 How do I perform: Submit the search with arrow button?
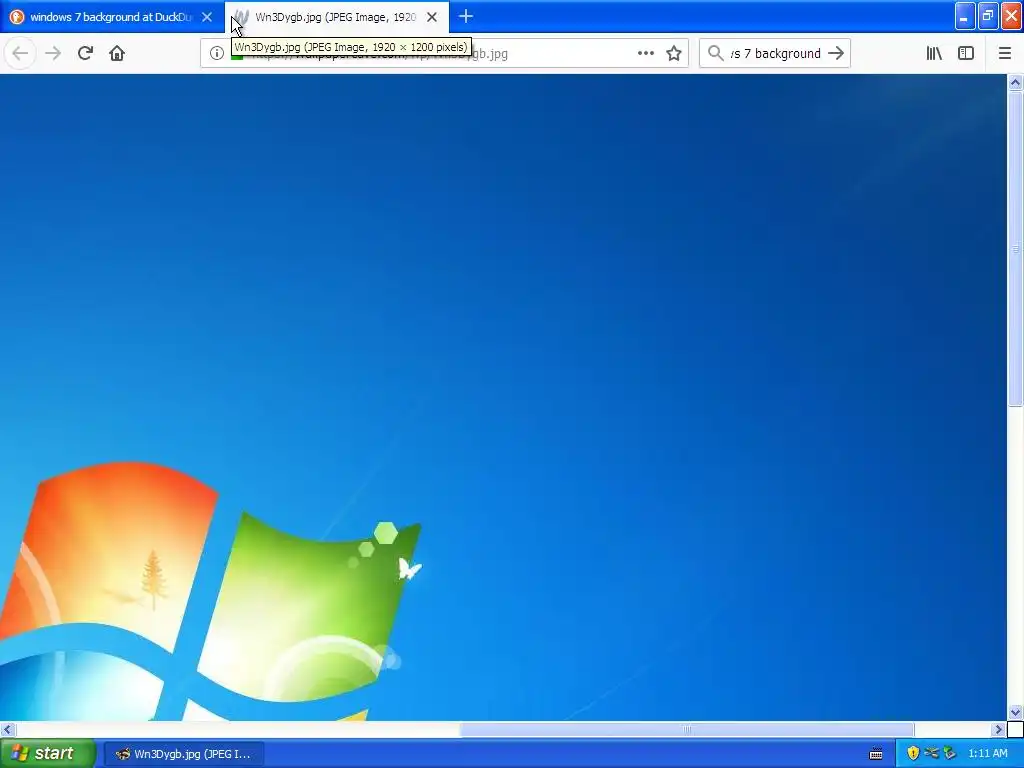836,54
